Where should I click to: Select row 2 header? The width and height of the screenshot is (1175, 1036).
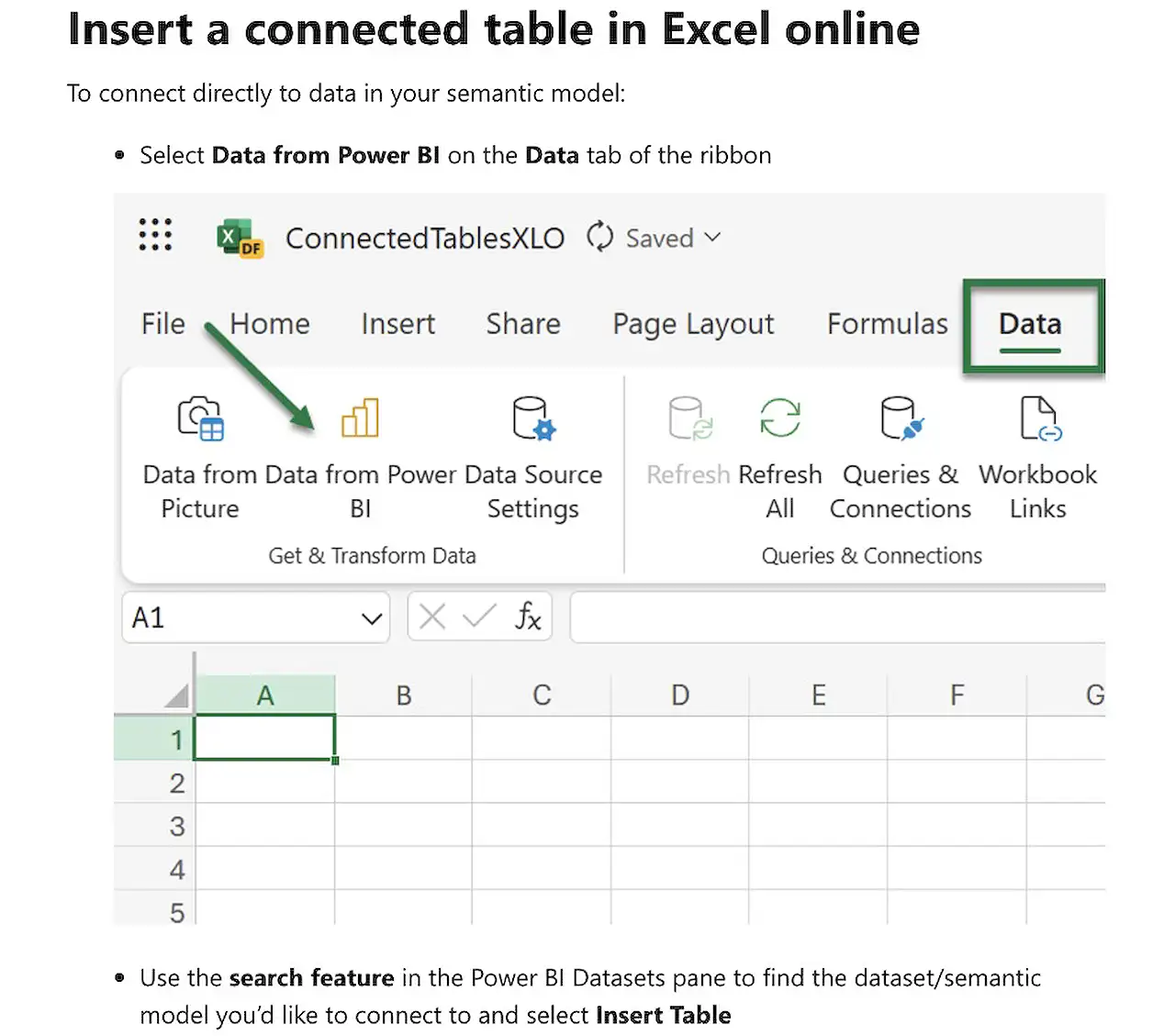click(154, 782)
